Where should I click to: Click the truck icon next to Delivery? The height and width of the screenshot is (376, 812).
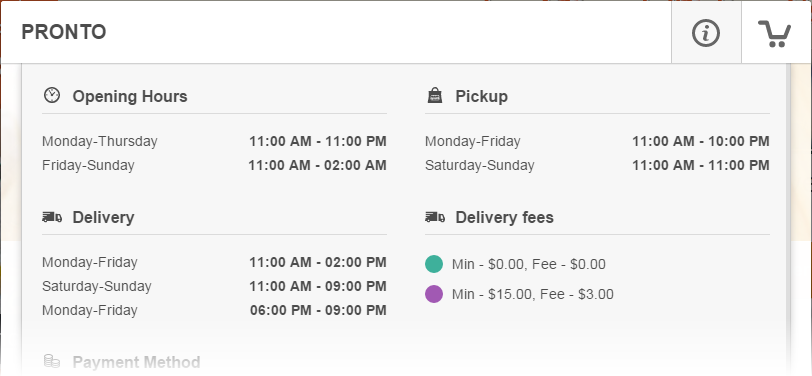(52, 217)
